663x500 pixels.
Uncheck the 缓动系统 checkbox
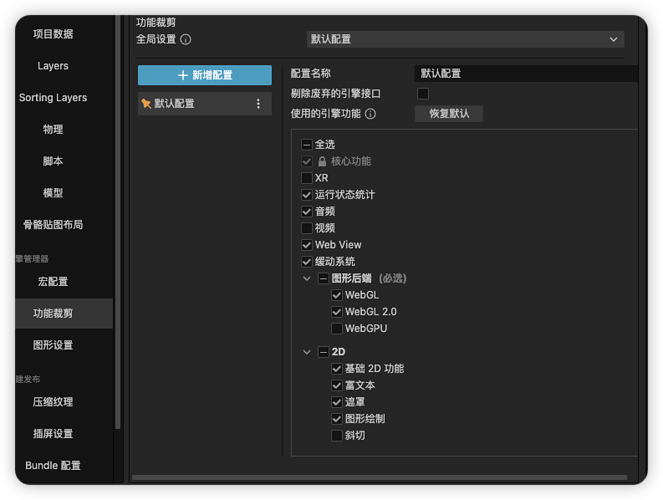[x=307, y=261]
